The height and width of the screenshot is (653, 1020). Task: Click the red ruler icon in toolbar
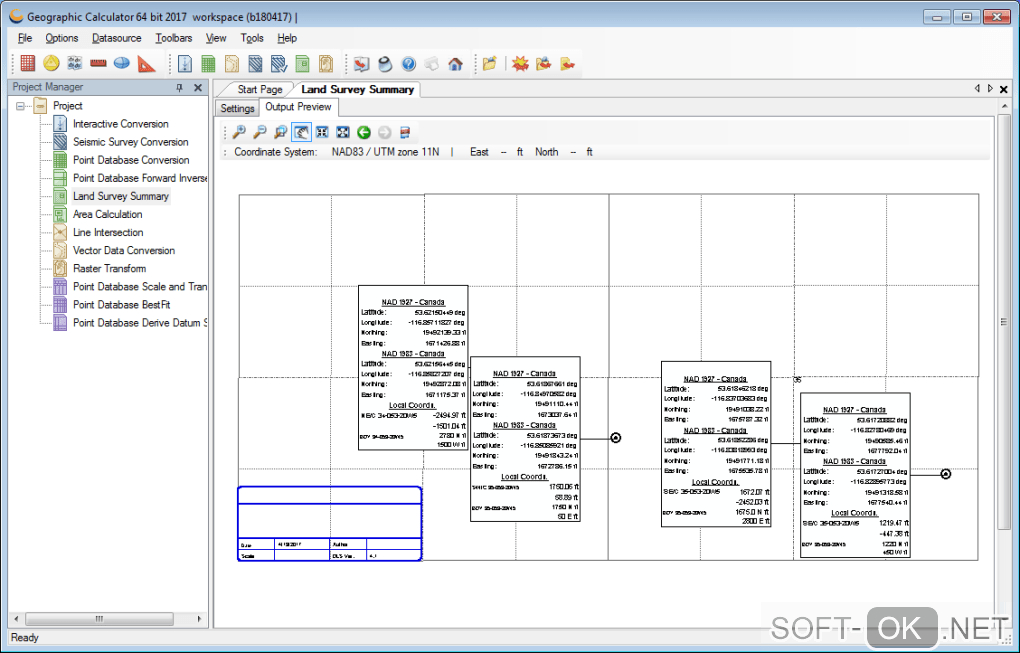coord(98,64)
